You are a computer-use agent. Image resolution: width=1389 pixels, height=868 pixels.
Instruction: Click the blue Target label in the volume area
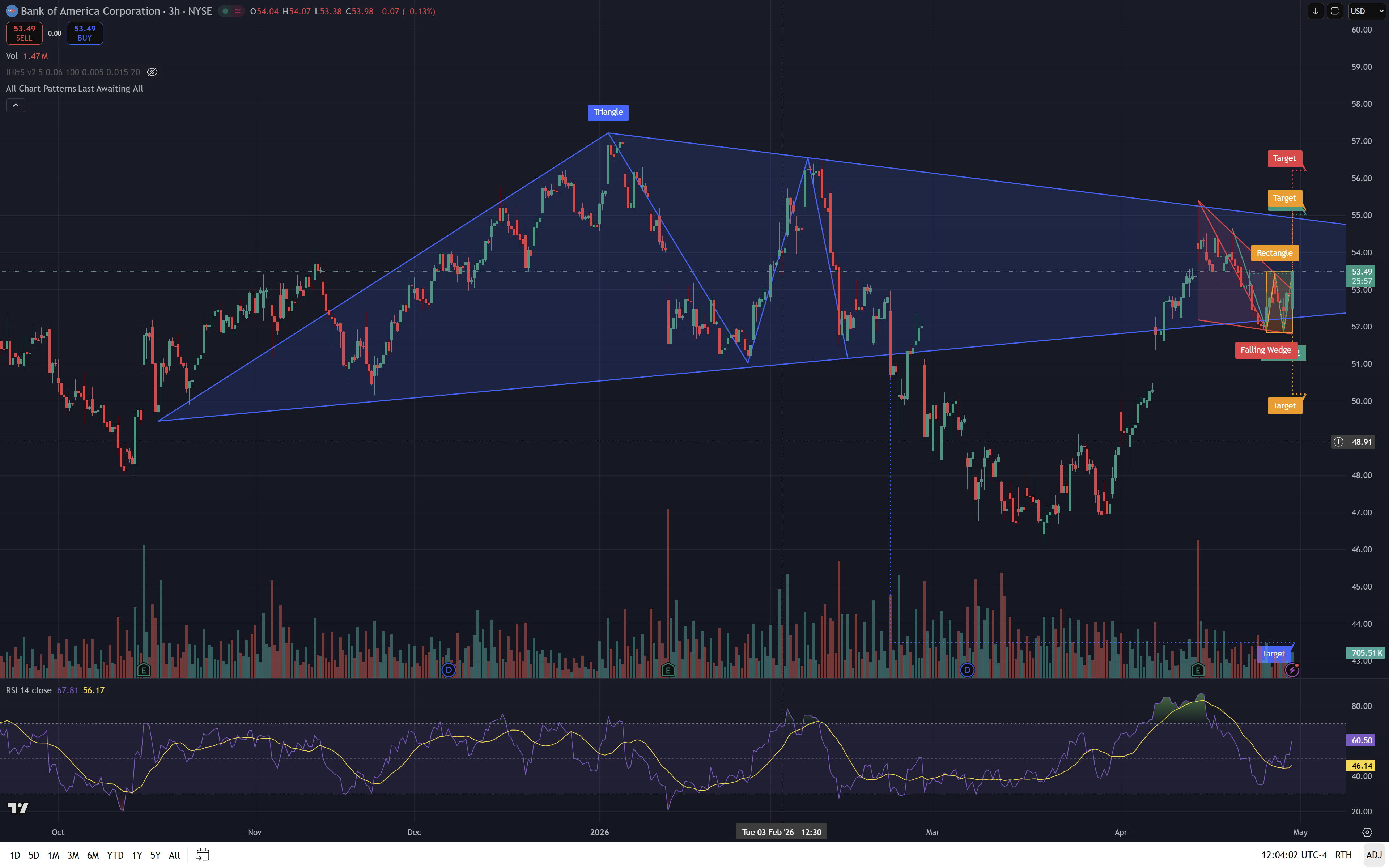point(1274,654)
